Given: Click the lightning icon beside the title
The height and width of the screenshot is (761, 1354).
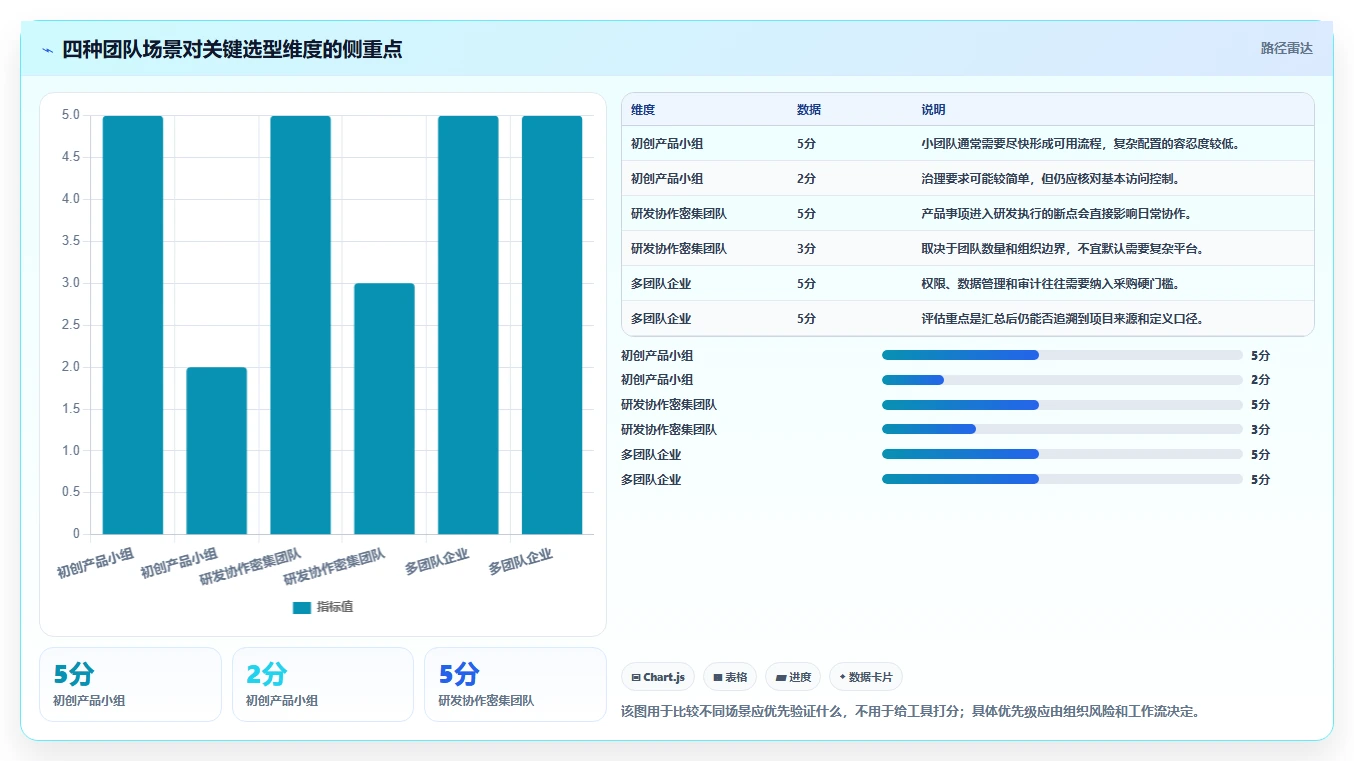Looking at the screenshot, I should 48,50.
